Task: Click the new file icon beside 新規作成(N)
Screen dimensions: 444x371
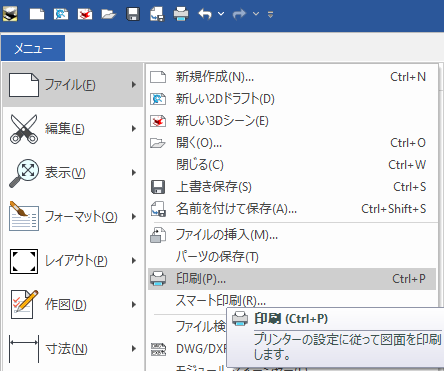Action: 158,77
